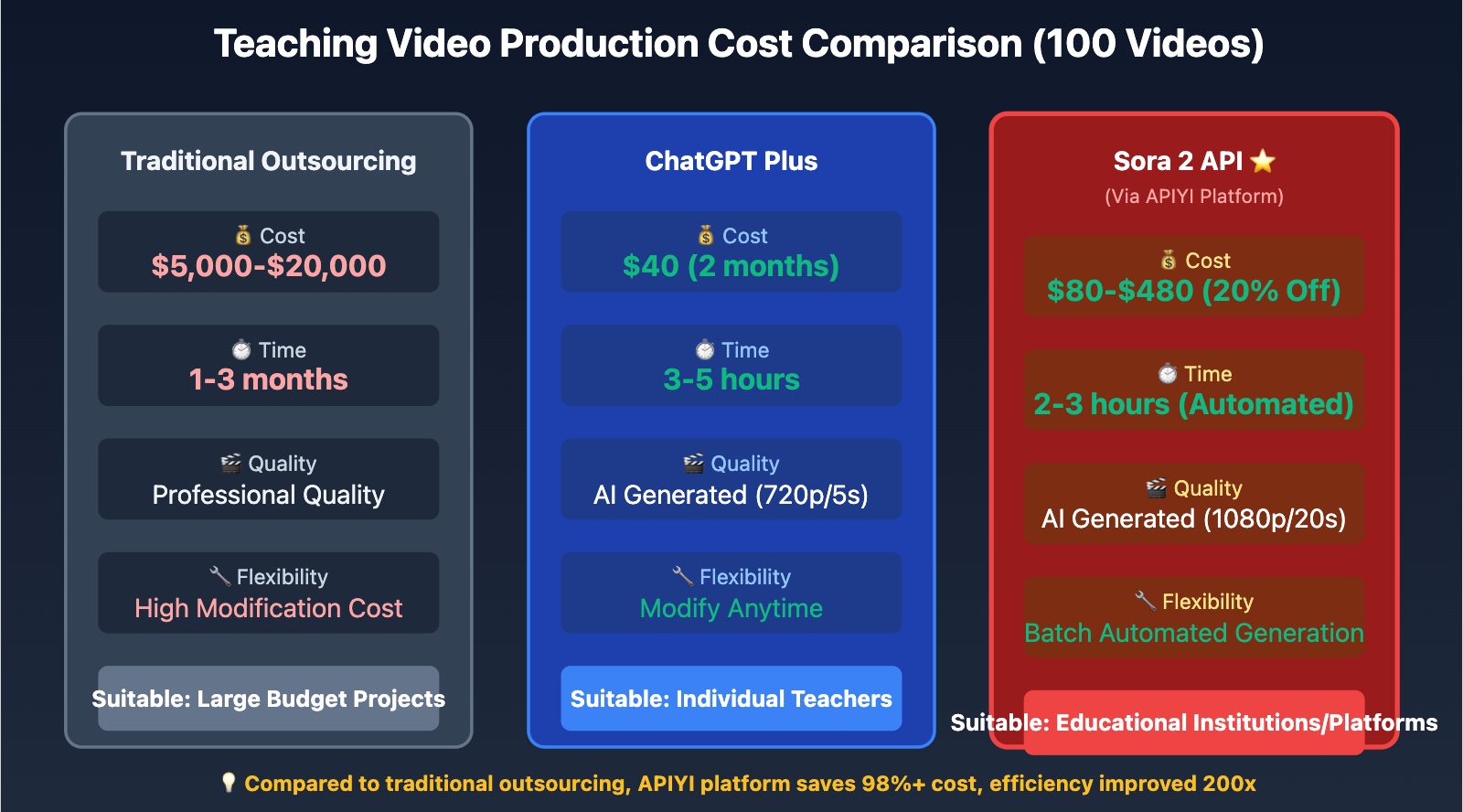Select the Suitable: Individual Teachers badge
This screenshot has width=1463, height=812.
[x=731, y=699]
